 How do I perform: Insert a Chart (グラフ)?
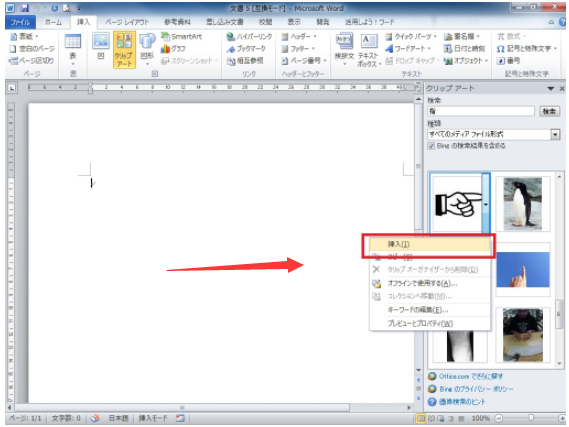point(173,49)
